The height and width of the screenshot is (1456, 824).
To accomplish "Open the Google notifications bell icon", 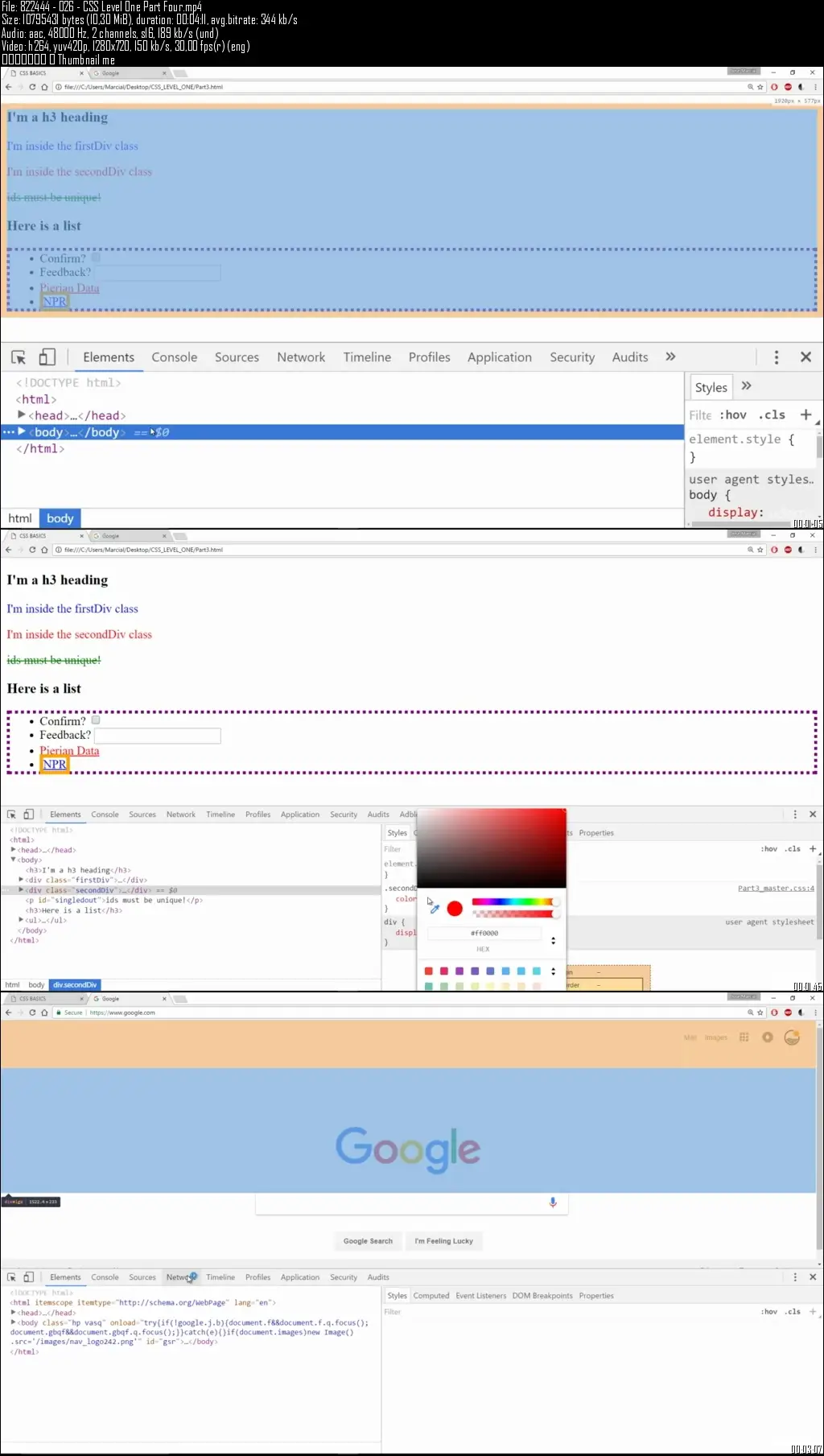I will coord(768,1037).
